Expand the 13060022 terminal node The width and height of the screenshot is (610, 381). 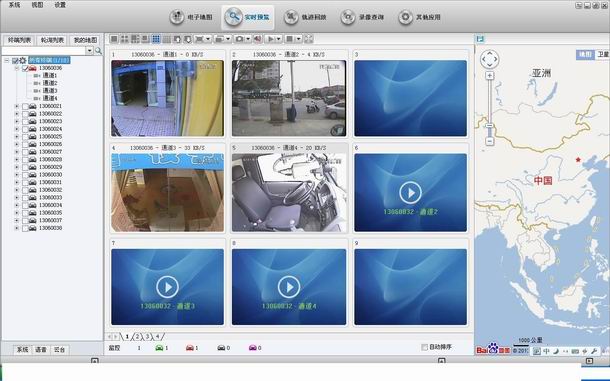point(16,114)
